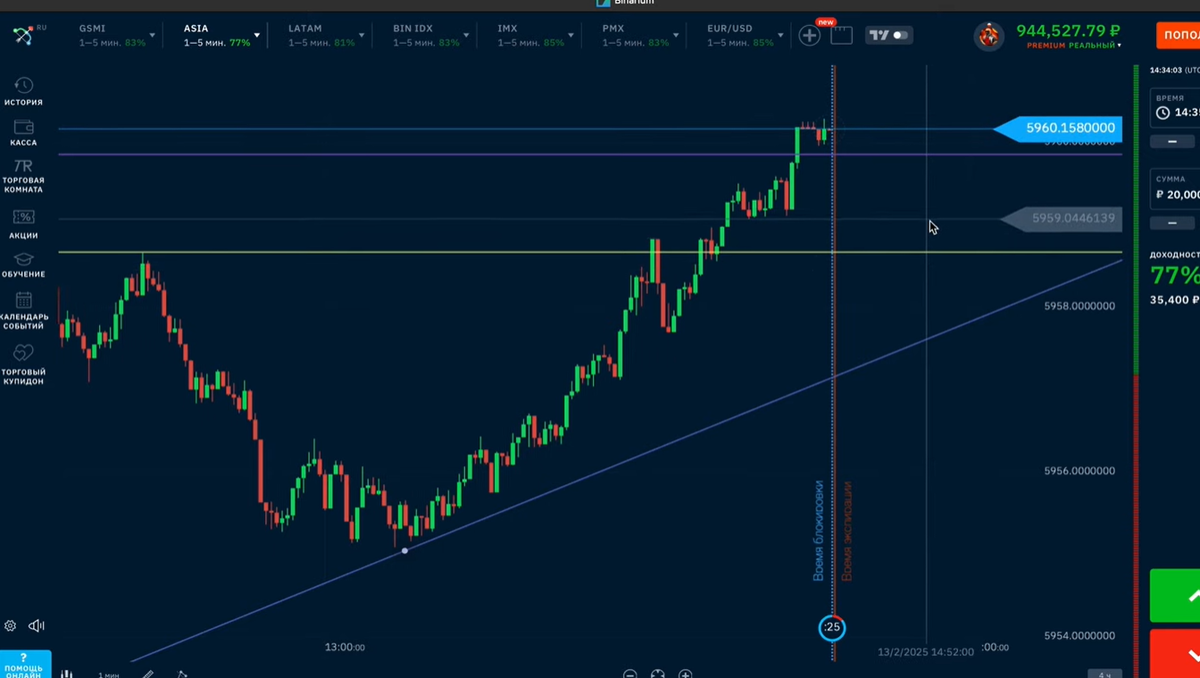Screen dimensions: 1200x678
Task: Click the Binarium logo in the header
Action: click(x=23, y=36)
